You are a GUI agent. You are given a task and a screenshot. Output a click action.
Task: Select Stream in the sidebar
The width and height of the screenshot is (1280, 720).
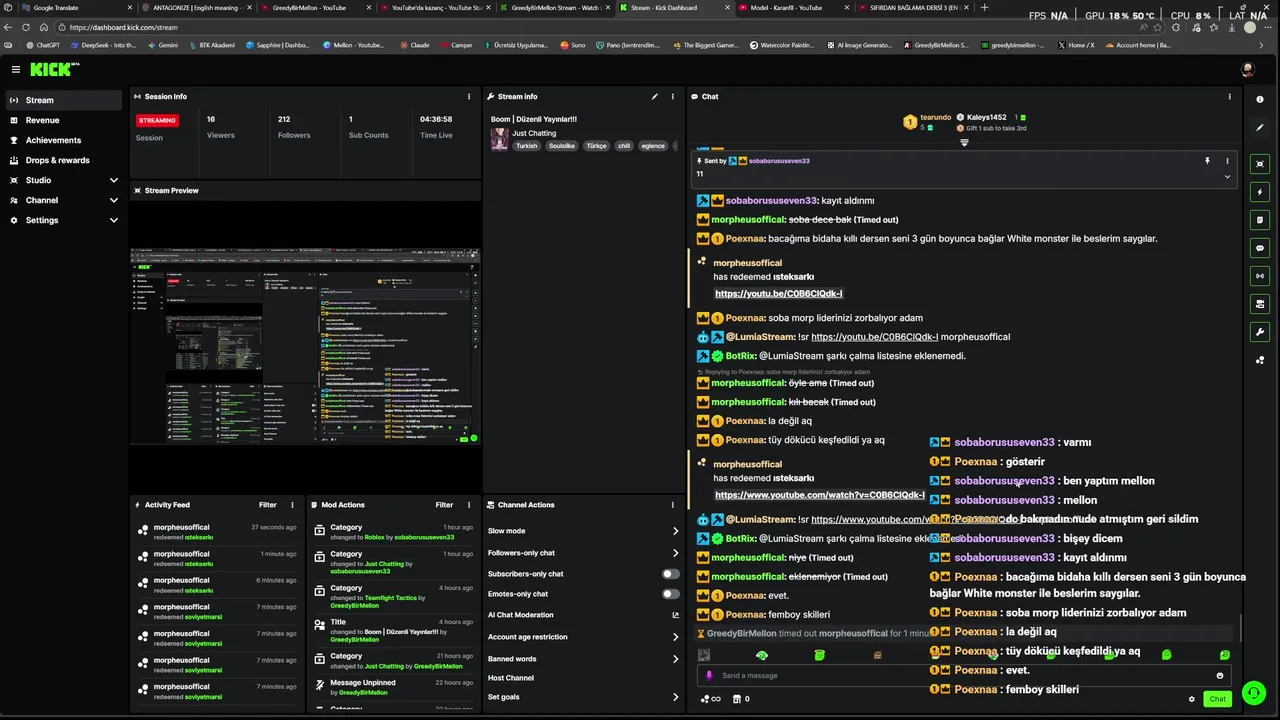point(63,100)
